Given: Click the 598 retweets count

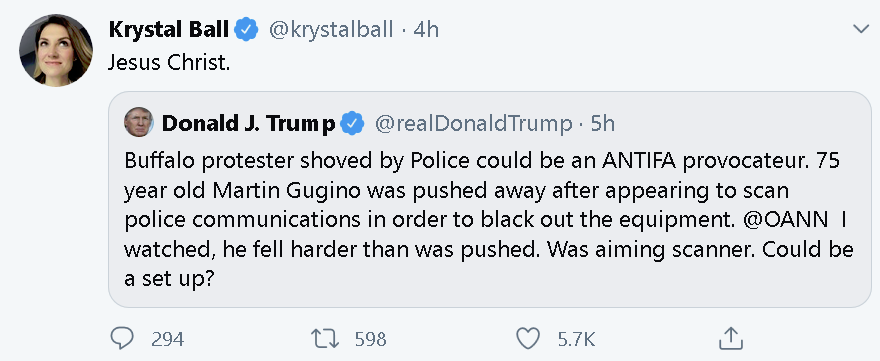Looking at the screenshot, I should 370,339.
